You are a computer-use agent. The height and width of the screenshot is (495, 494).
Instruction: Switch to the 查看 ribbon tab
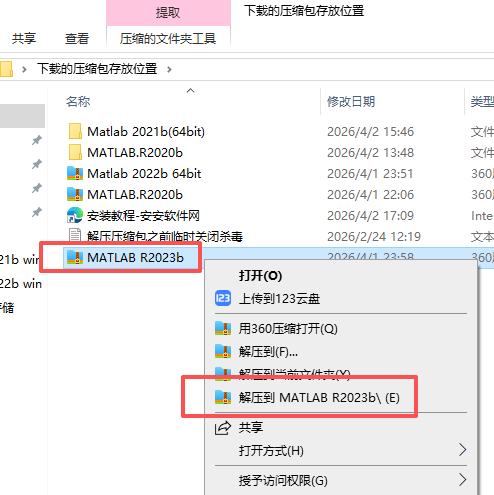click(x=77, y=39)
